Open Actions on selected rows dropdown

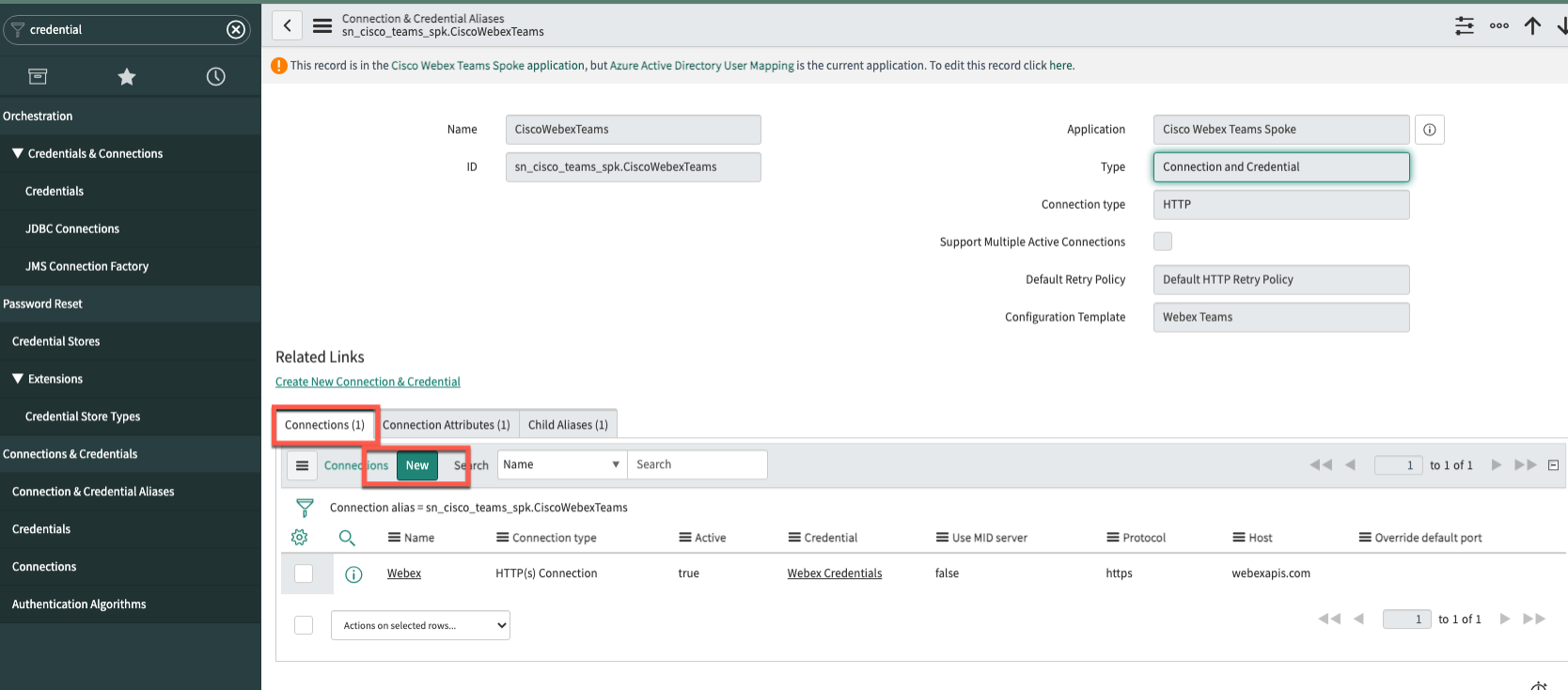(420, 626)
